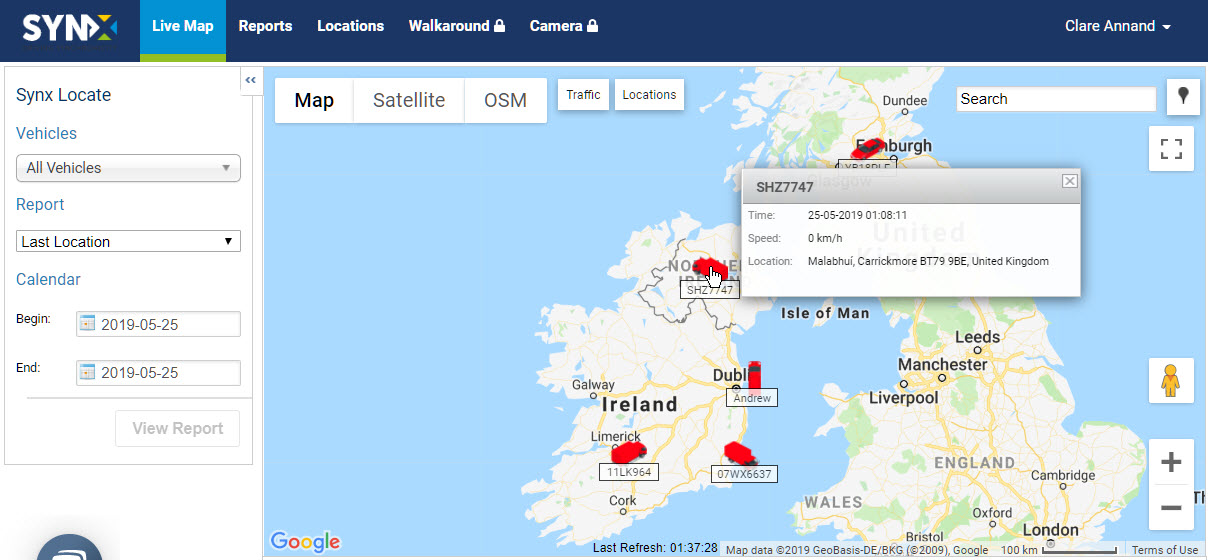This screenshot has width=1208, height=560.
Task: Click the red vehicle marker labeled 11LK964
Action: coord(630,454)
